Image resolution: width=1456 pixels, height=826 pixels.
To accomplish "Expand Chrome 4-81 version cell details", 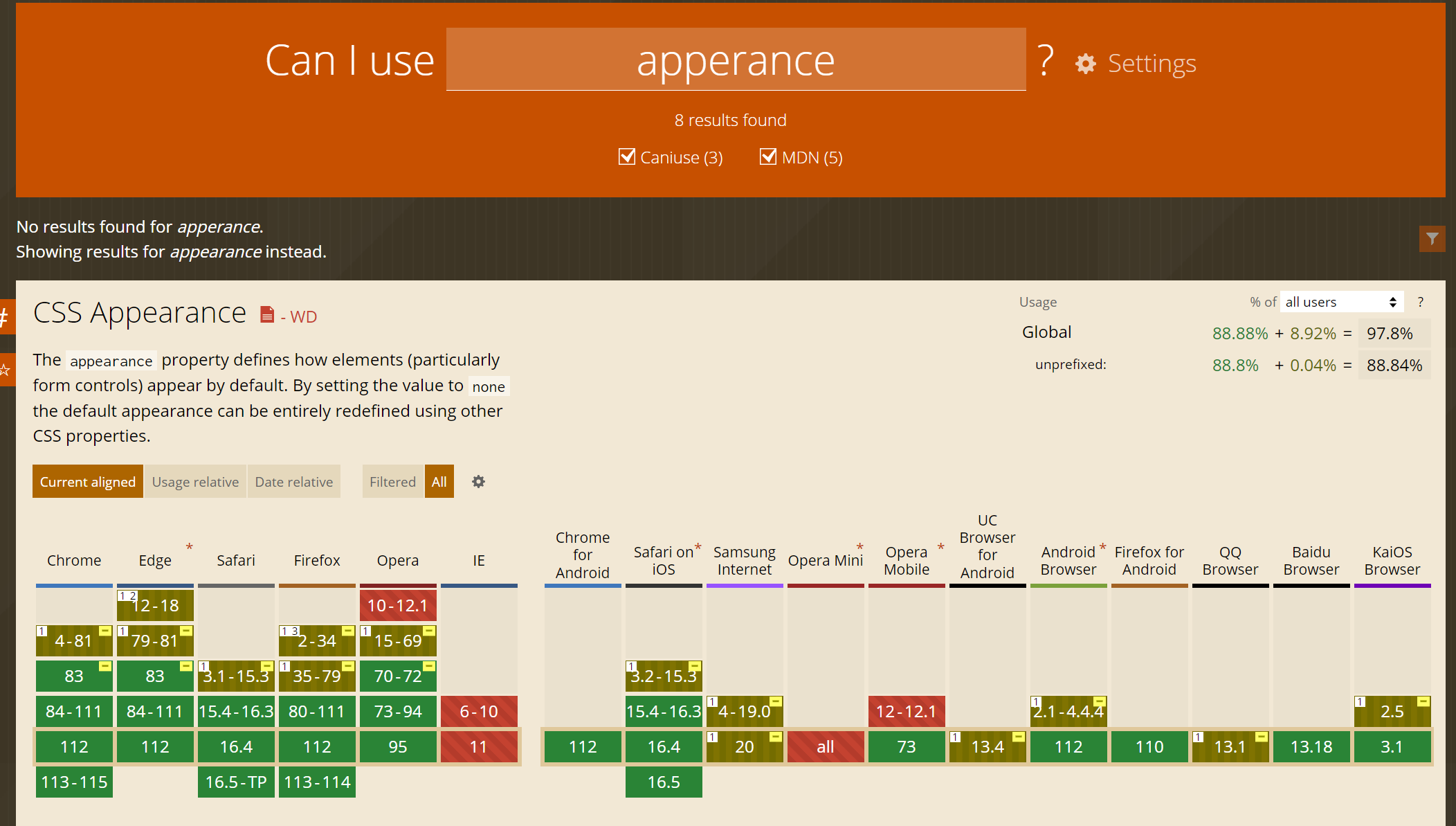I will tap(74, 640).
